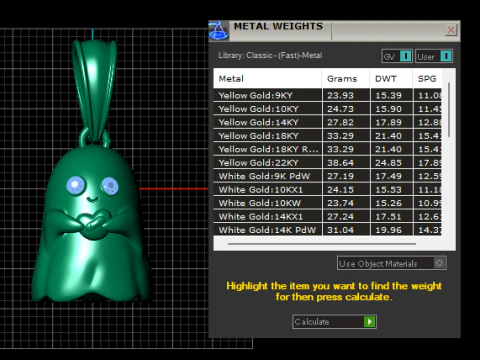This screenshot has height=360, width=480.
Task: Click the 24.73 grams value
Action: point(340,109)
